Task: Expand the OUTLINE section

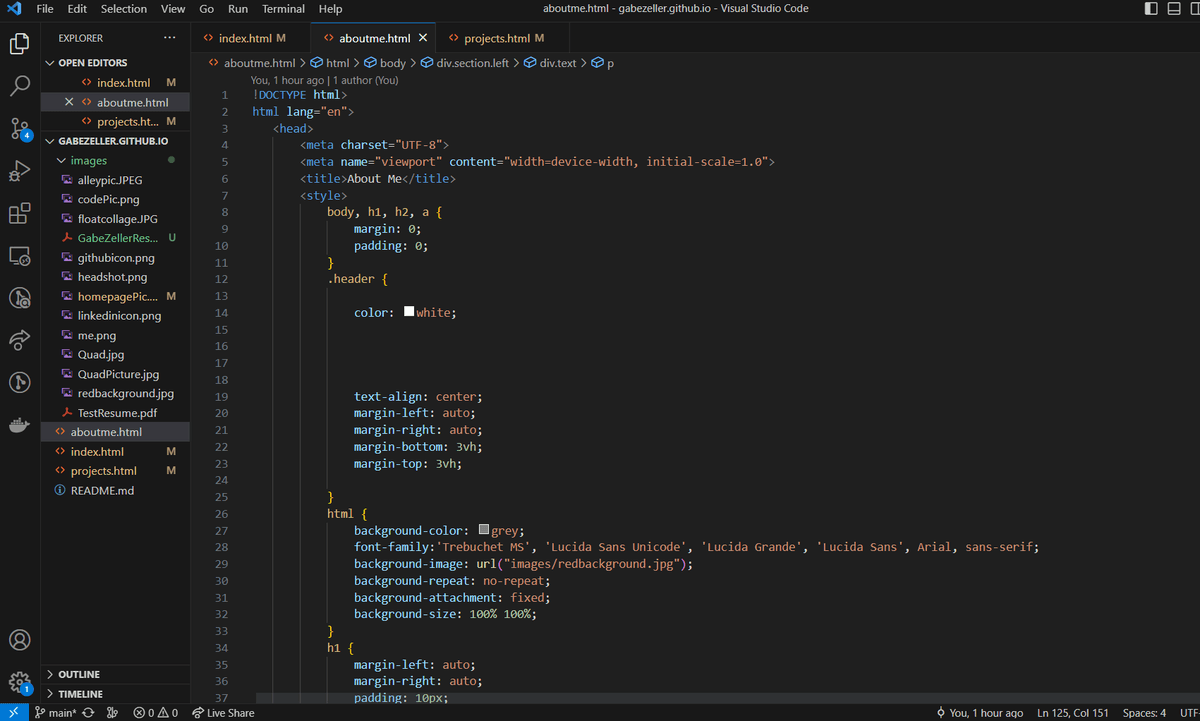Action: (x=79, y=674)
